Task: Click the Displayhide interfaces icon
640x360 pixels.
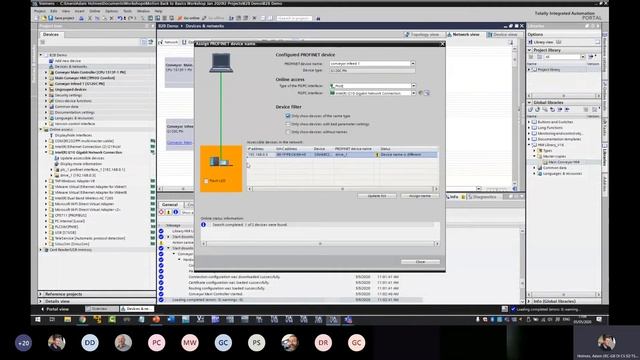Action: 51,135
